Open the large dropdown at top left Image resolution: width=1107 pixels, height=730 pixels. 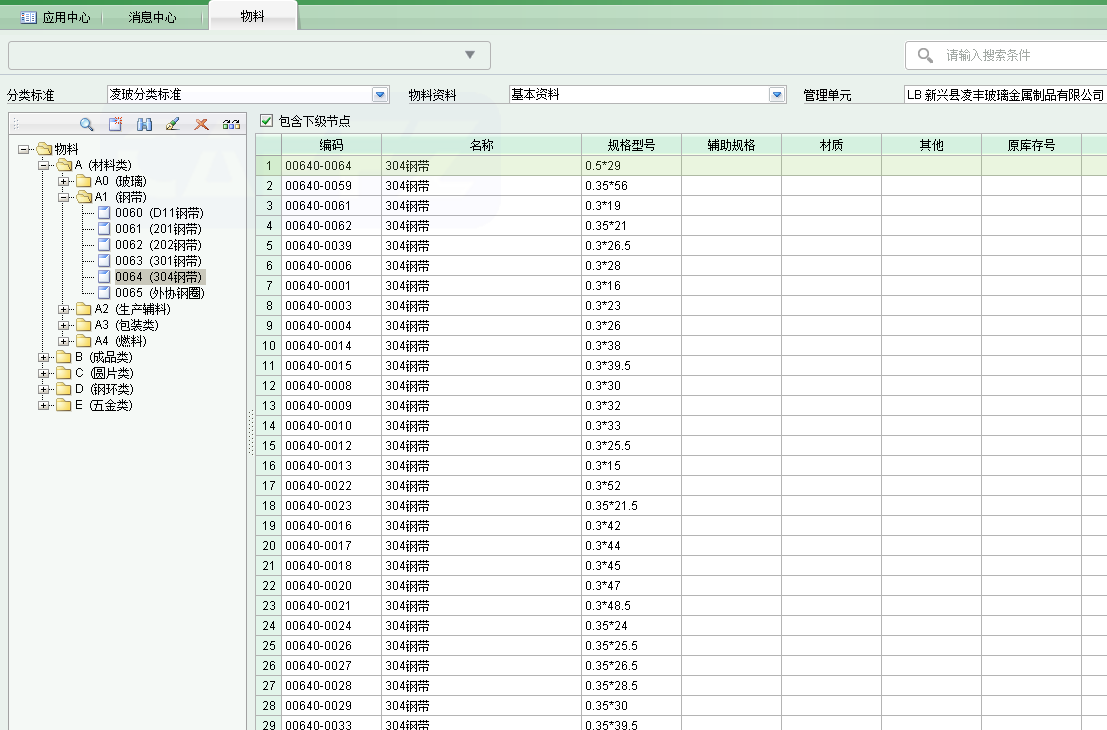coord(470,55)
